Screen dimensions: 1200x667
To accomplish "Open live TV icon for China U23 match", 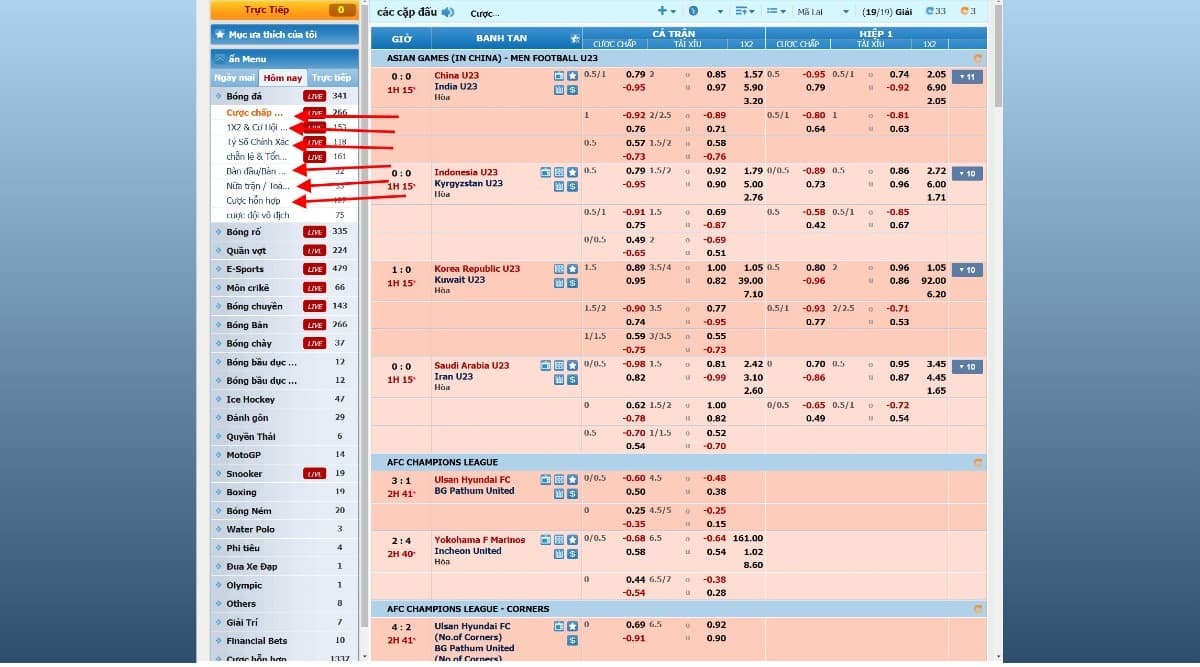I will tap(558, 76).
